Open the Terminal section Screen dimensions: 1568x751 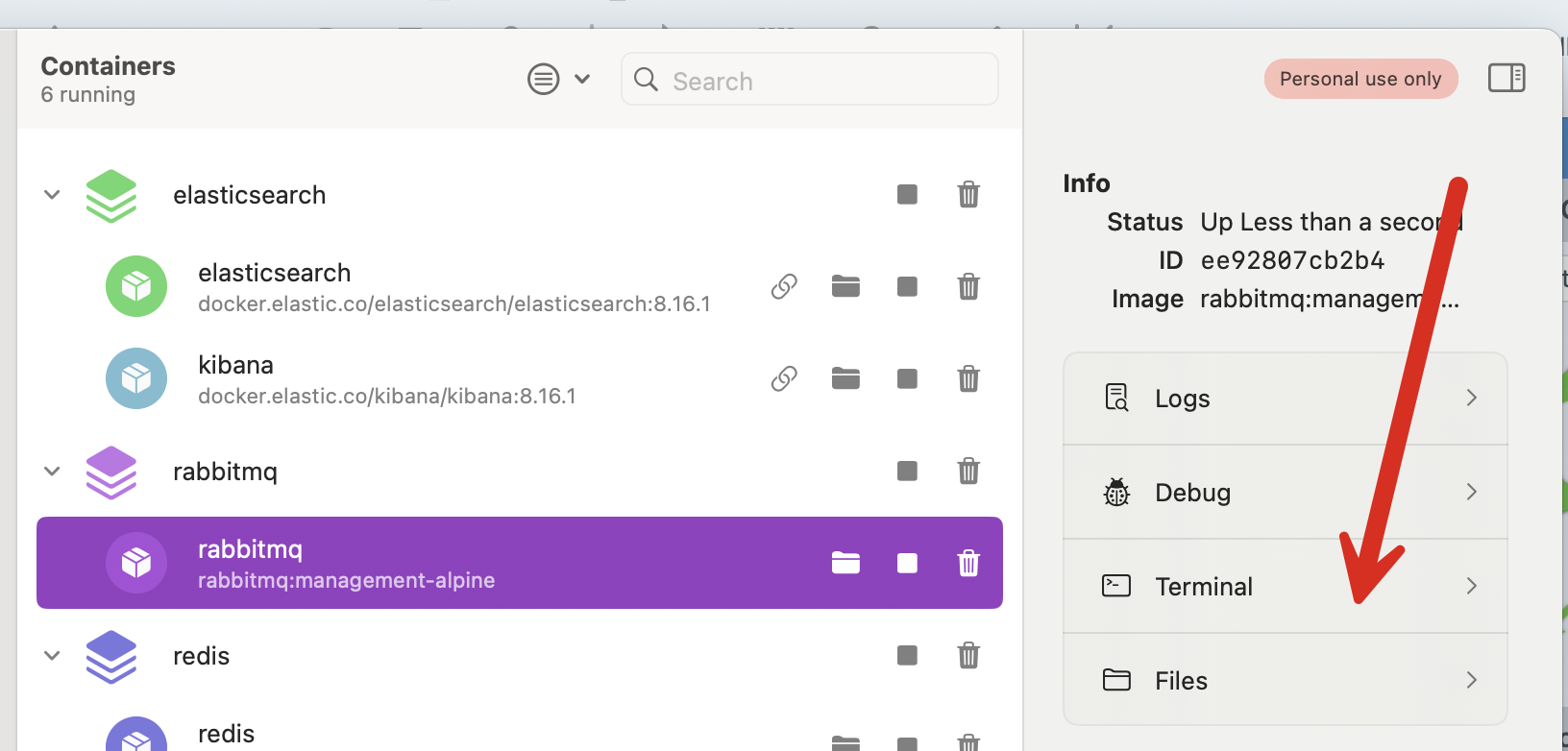(1285, 587)
